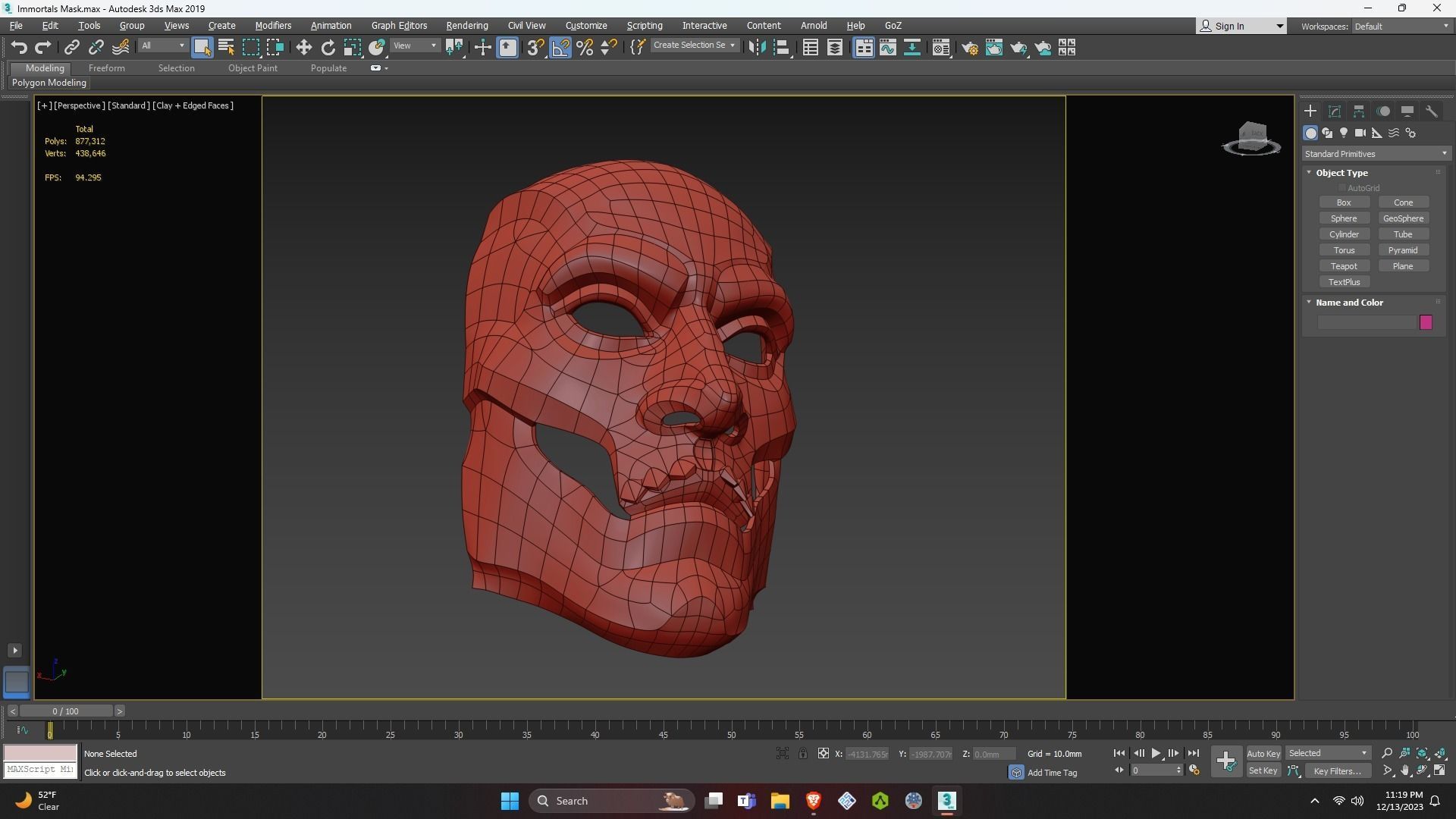Toggle Percent Snap button
Screen dimensions: 1456x819
click(x=585, y=48)
